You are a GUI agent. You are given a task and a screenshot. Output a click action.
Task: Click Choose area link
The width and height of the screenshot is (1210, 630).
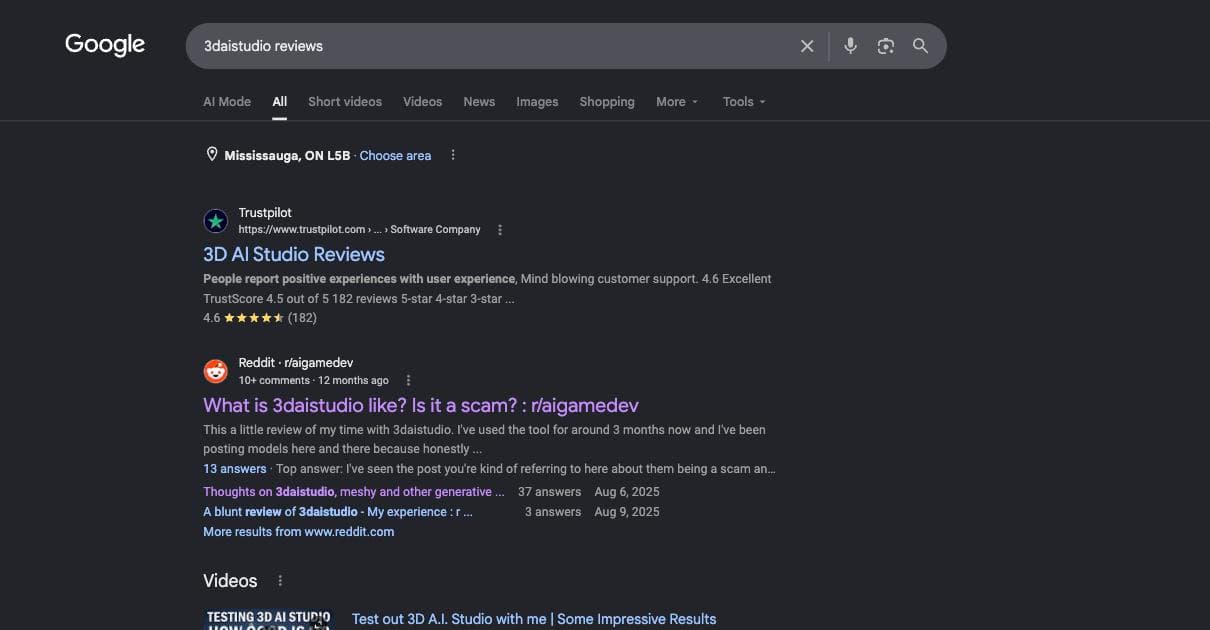395,156
